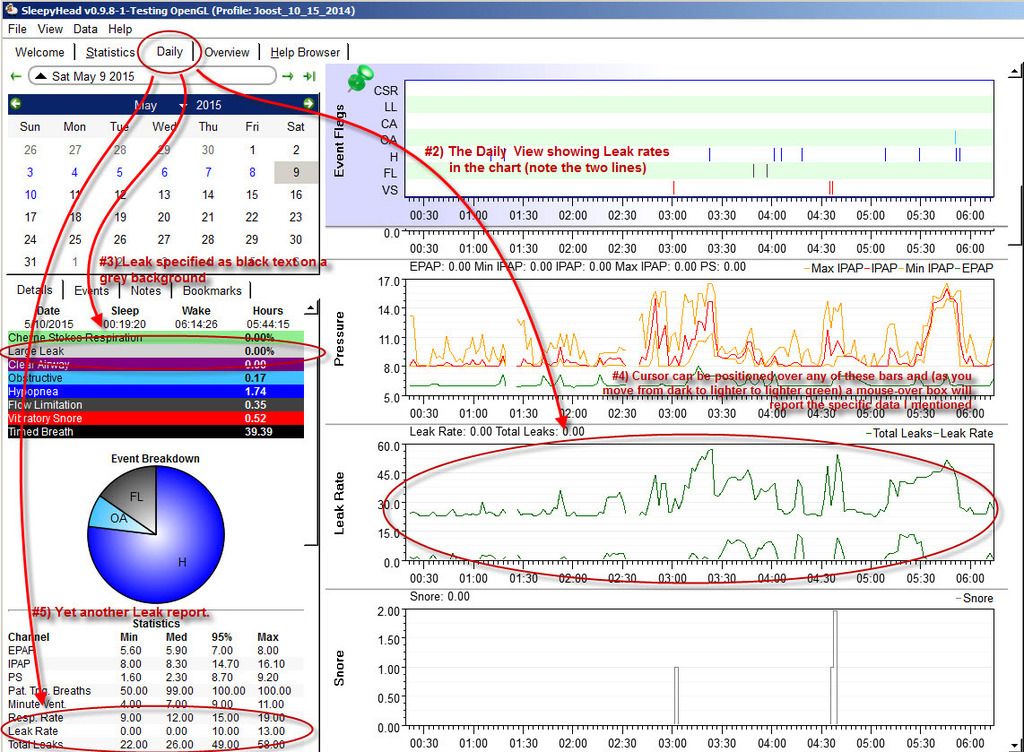Click Hours value '05:44:15'

click(x=268, y=324)
